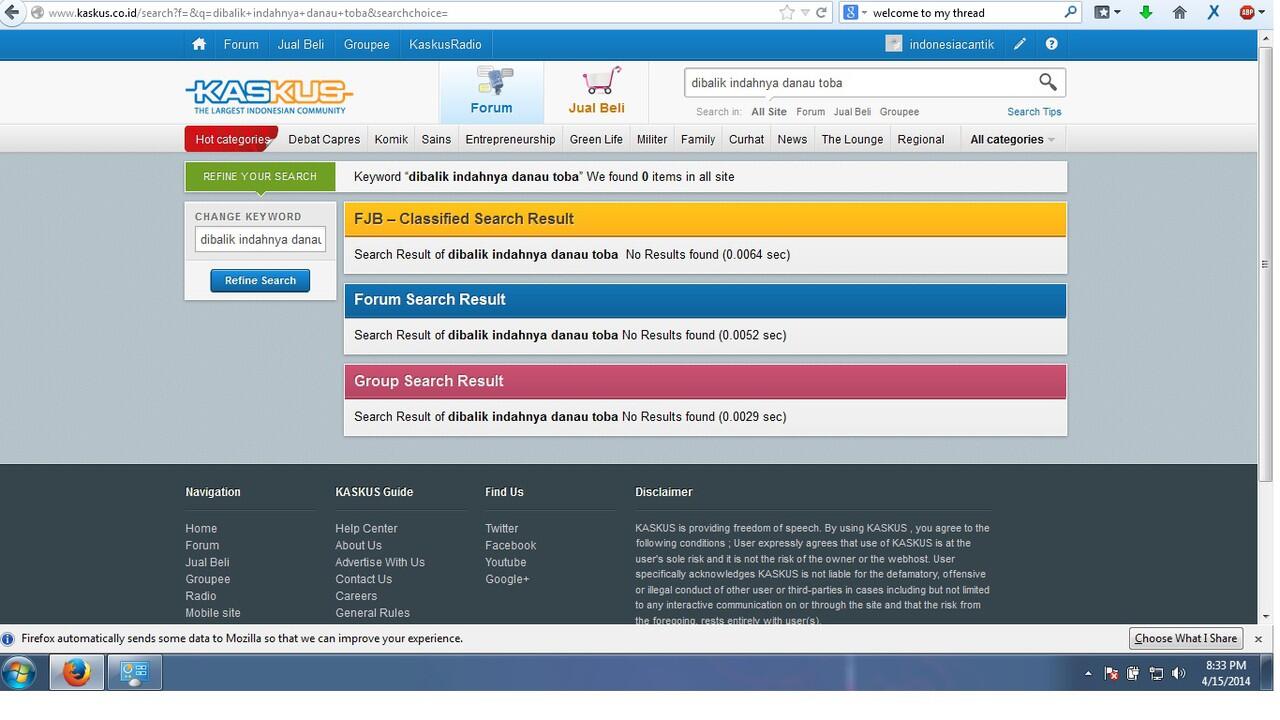Focus the main Kaskus search field
Screen dimensions: 1280x720
pos(860,83)
